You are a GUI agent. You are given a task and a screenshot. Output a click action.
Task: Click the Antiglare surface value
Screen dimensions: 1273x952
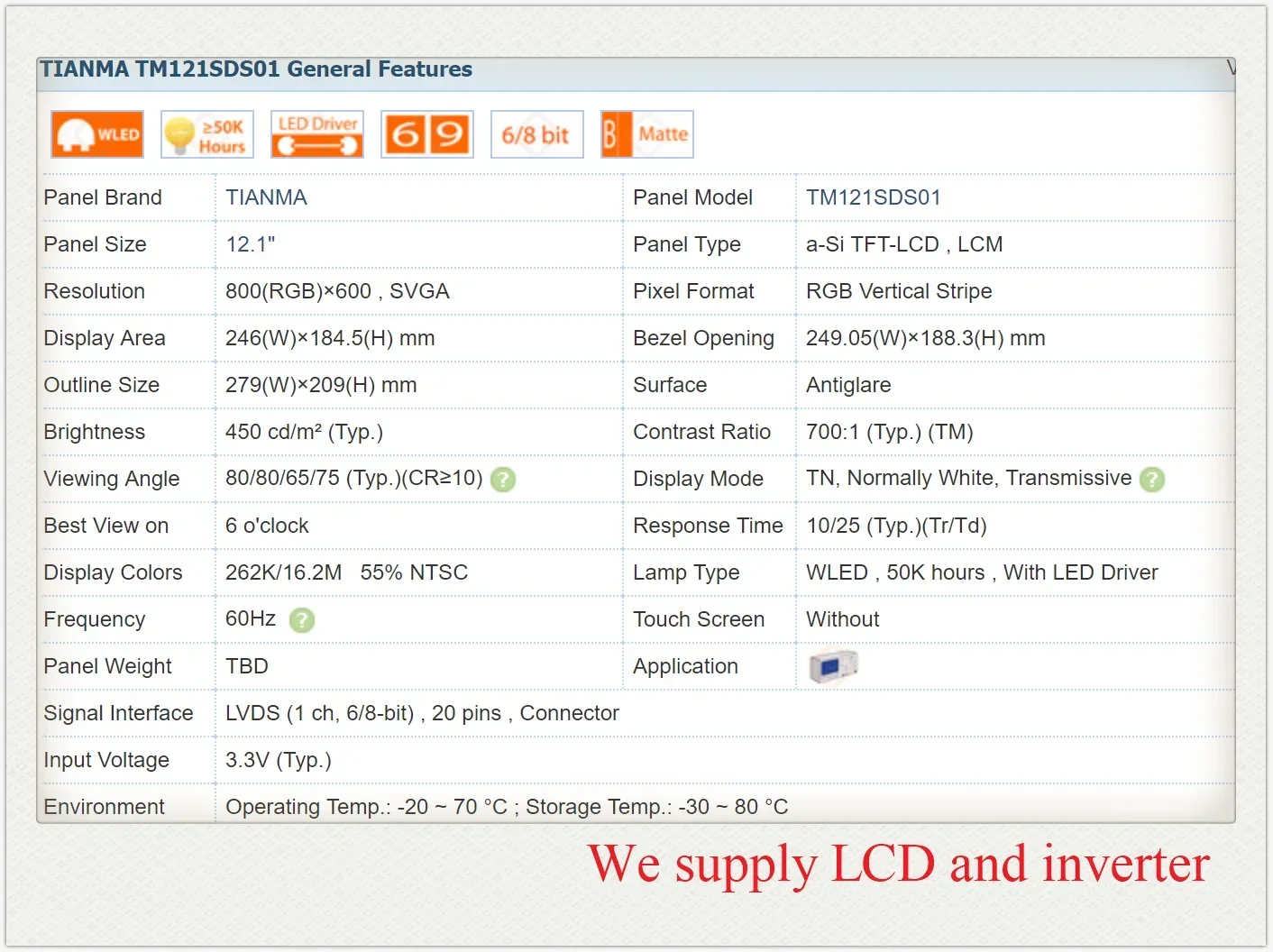[x=848, y=385]
